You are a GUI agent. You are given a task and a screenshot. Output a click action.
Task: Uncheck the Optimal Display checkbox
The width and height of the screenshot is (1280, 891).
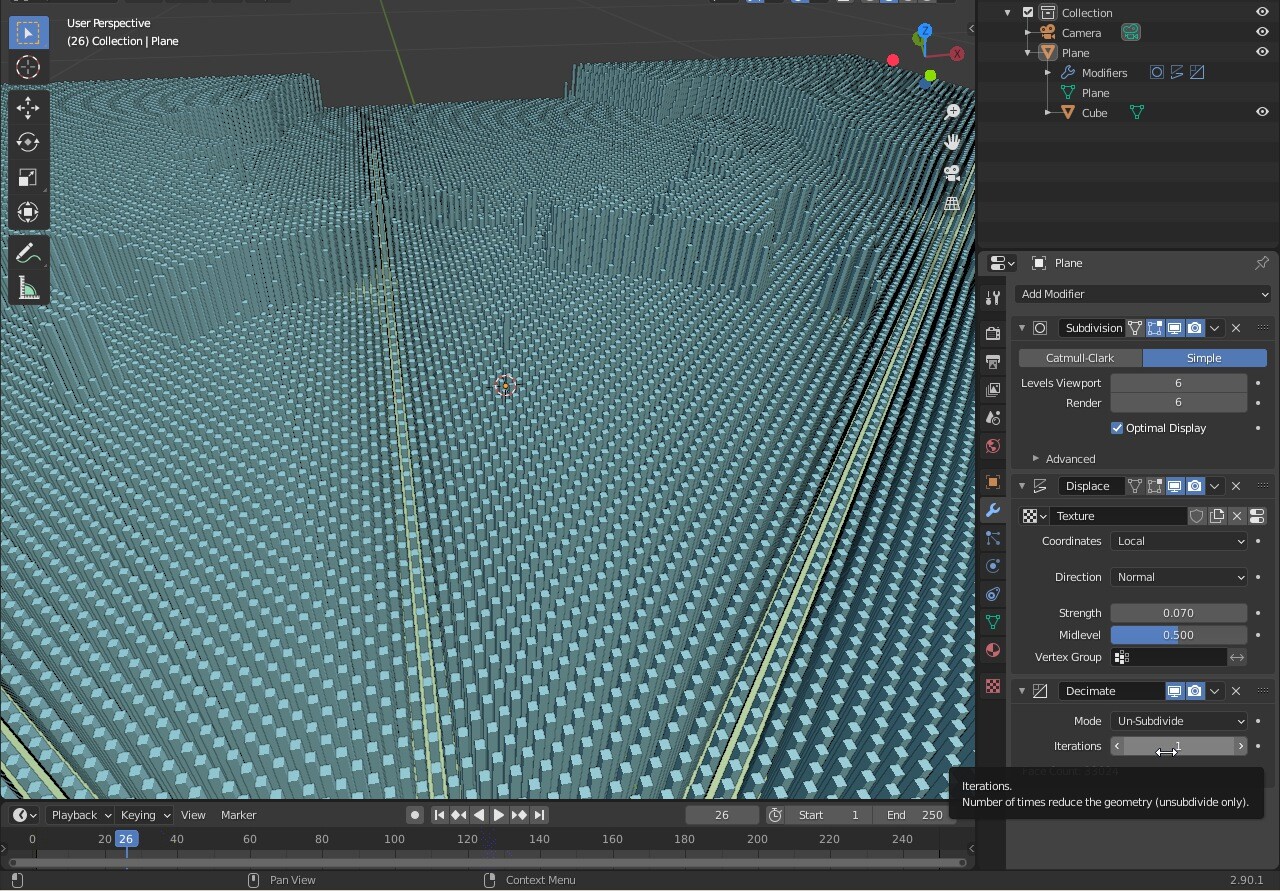1117,428
